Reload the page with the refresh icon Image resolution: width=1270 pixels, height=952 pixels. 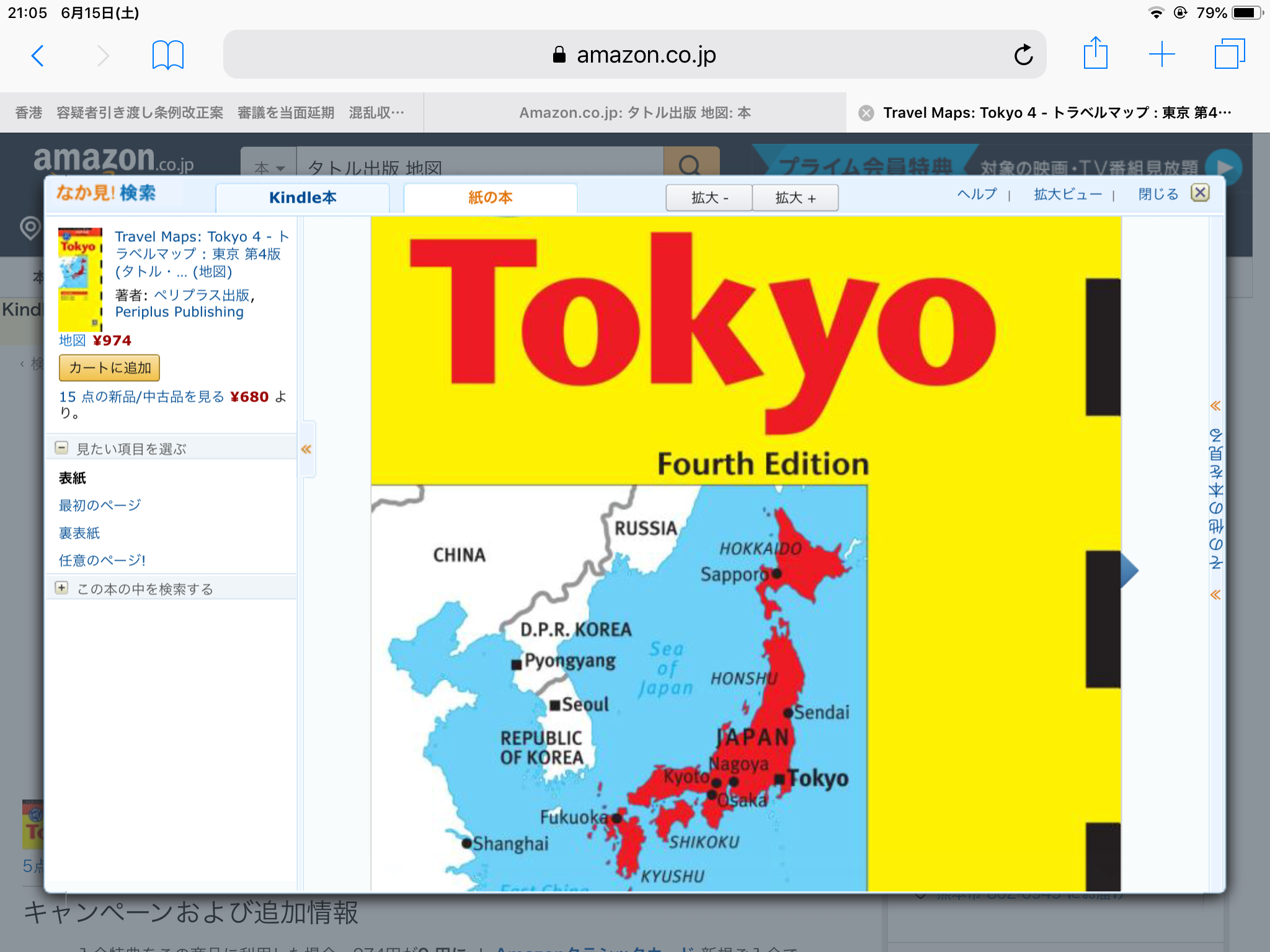[x=1023, y=55]
